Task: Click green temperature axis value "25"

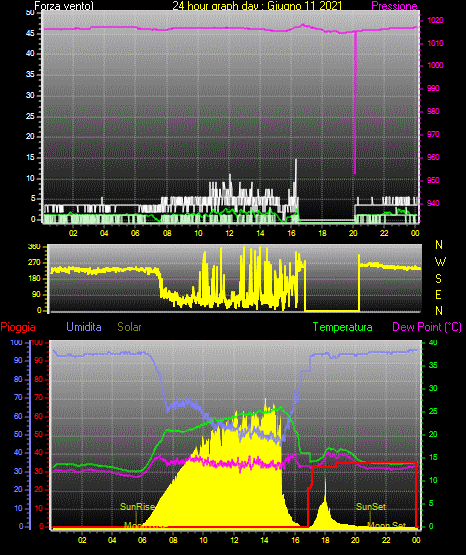Action: coord(433,411)
